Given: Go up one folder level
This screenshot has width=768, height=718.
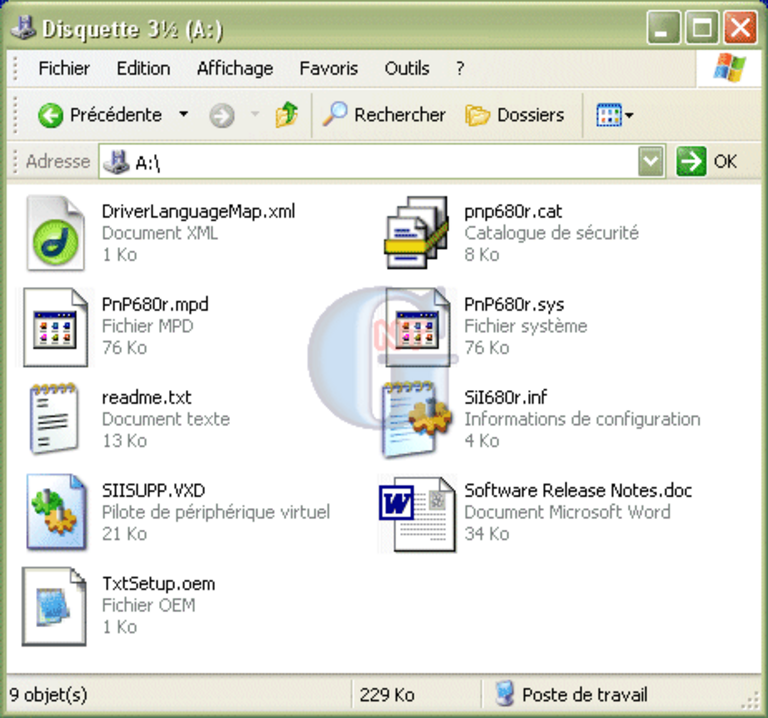Looking at the screenshot, I should [287, 115].
